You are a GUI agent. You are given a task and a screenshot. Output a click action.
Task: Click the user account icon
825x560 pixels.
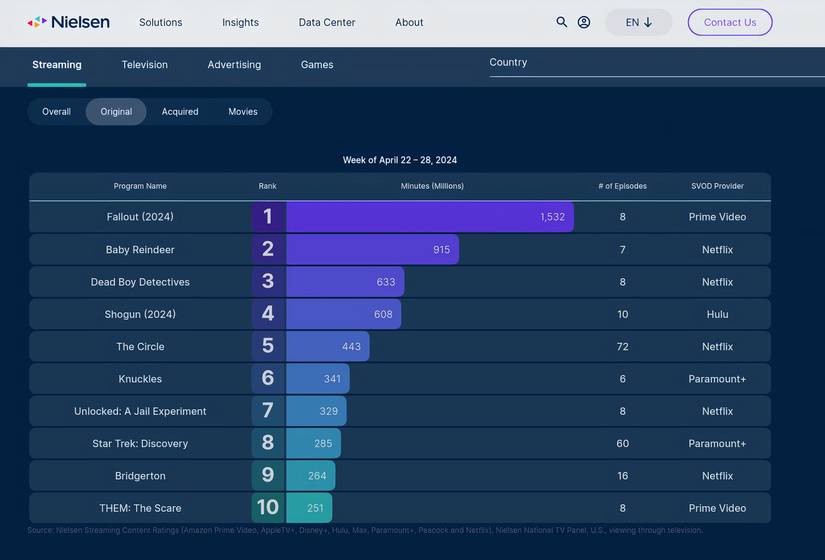coord(584,22)
